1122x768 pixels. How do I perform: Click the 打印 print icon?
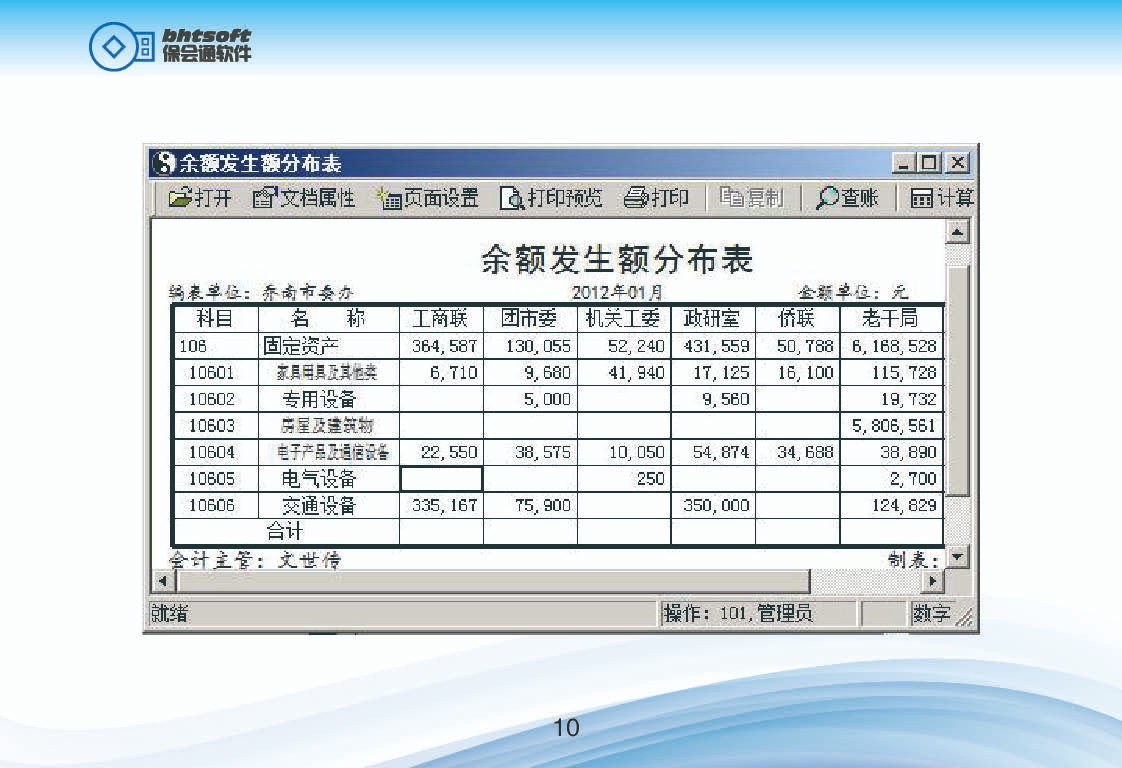point(637,198)
